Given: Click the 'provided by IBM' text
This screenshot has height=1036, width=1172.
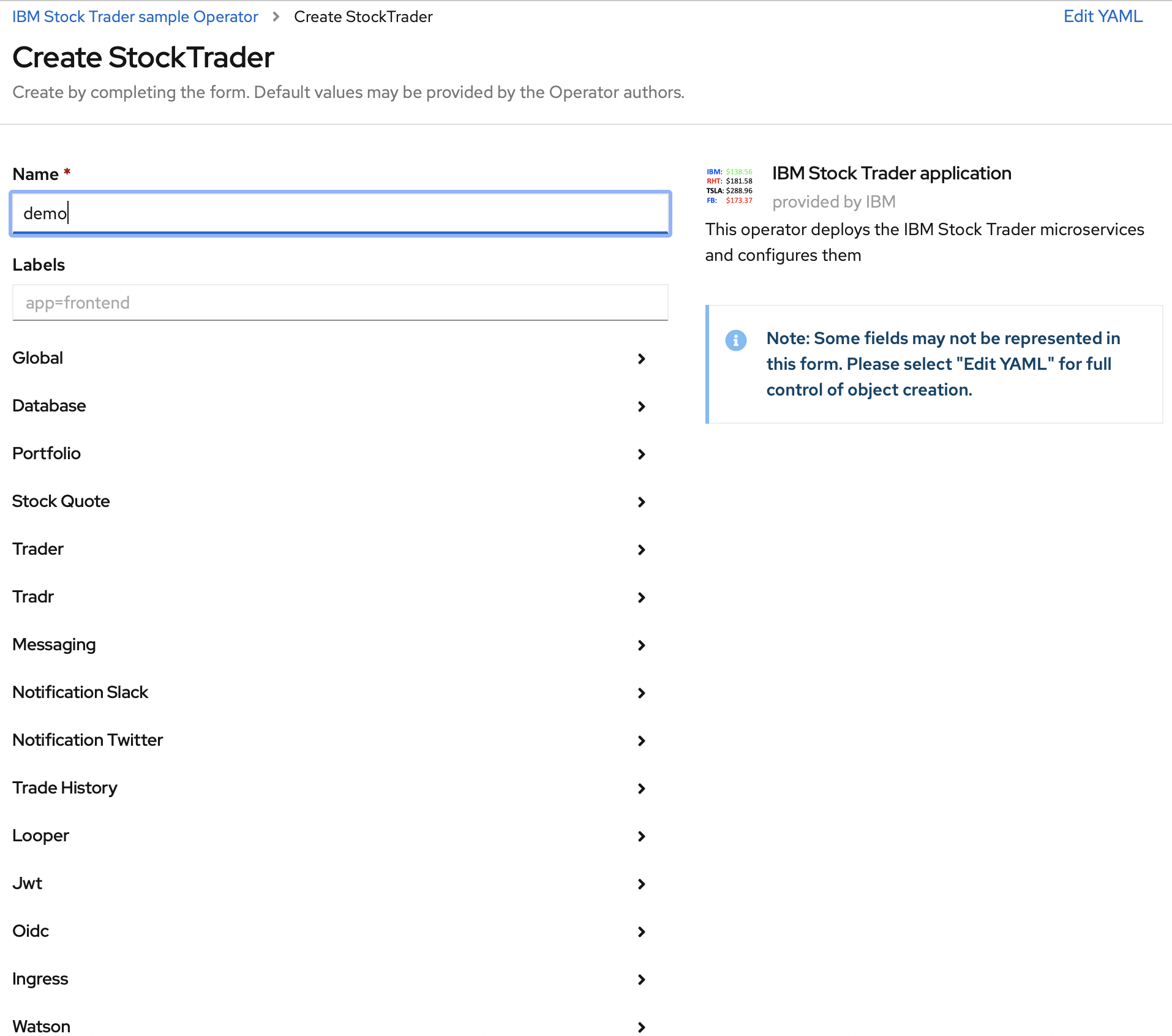Looking at the screenshot, I should (834, 202).
